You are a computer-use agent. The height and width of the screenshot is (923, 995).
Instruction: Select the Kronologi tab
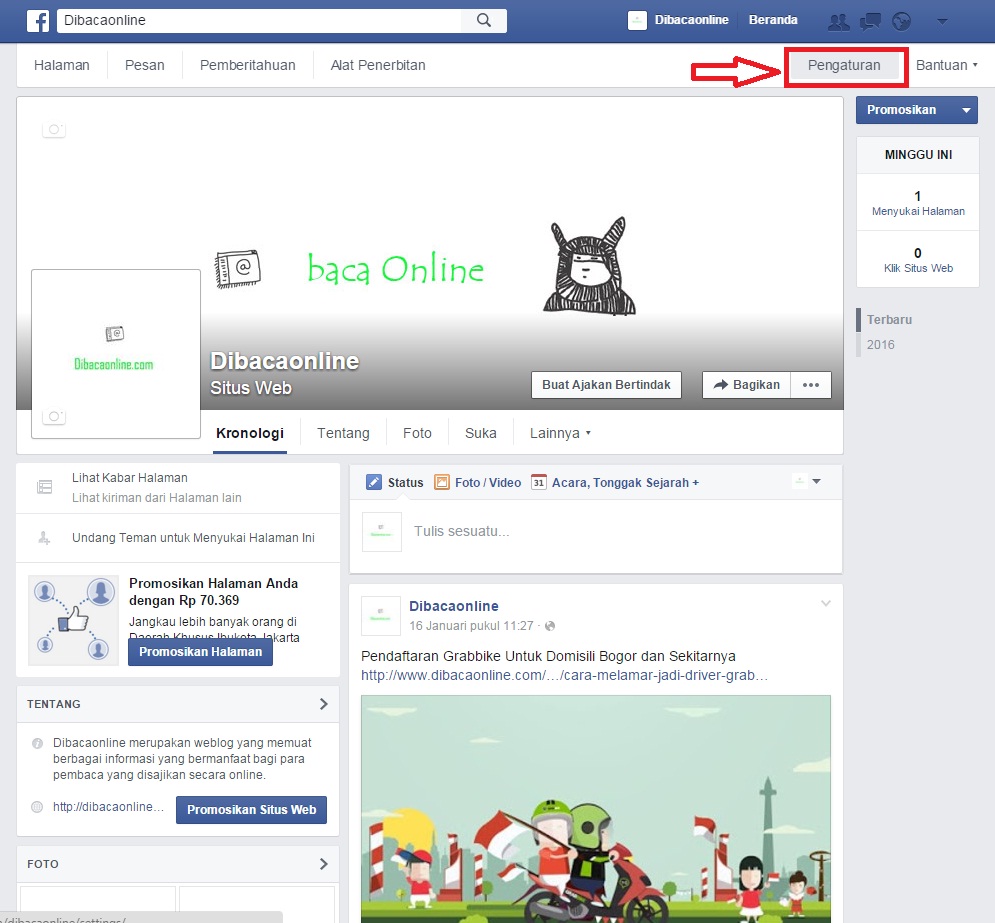pos(250,433)
